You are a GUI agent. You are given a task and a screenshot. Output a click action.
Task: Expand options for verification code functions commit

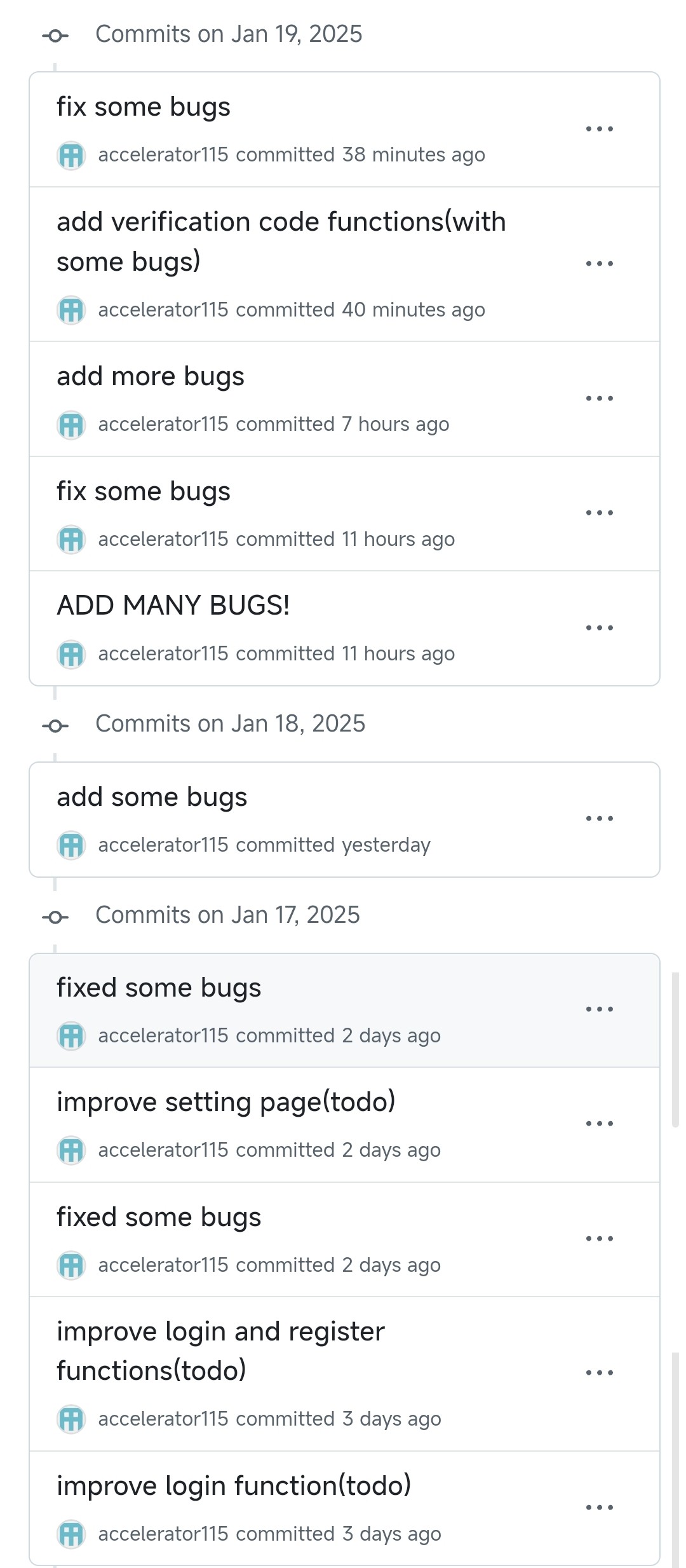click(x=599, y=264)
